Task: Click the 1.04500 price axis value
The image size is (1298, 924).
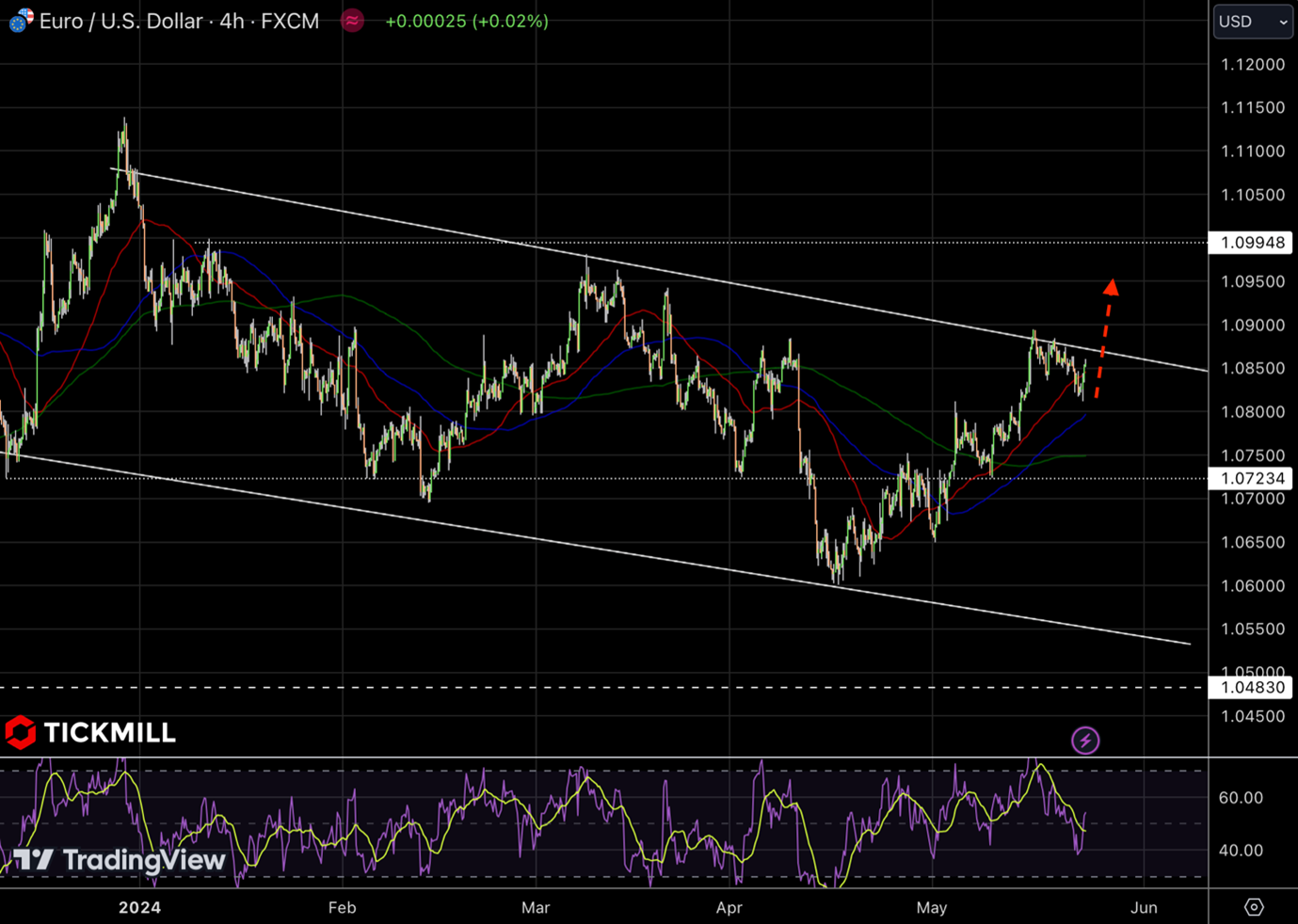Action: (1253, 716)
